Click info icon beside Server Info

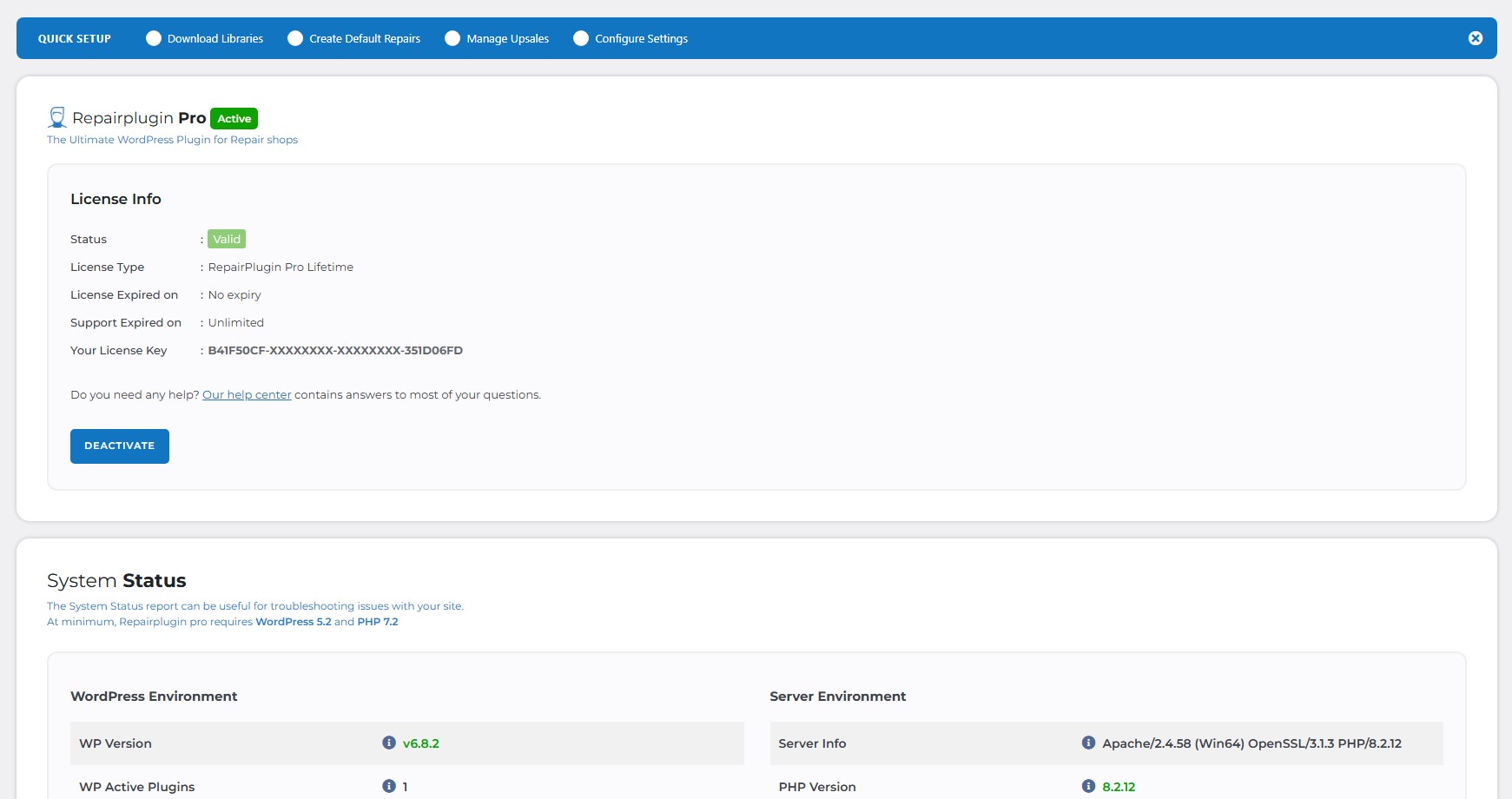point(1088,743)
